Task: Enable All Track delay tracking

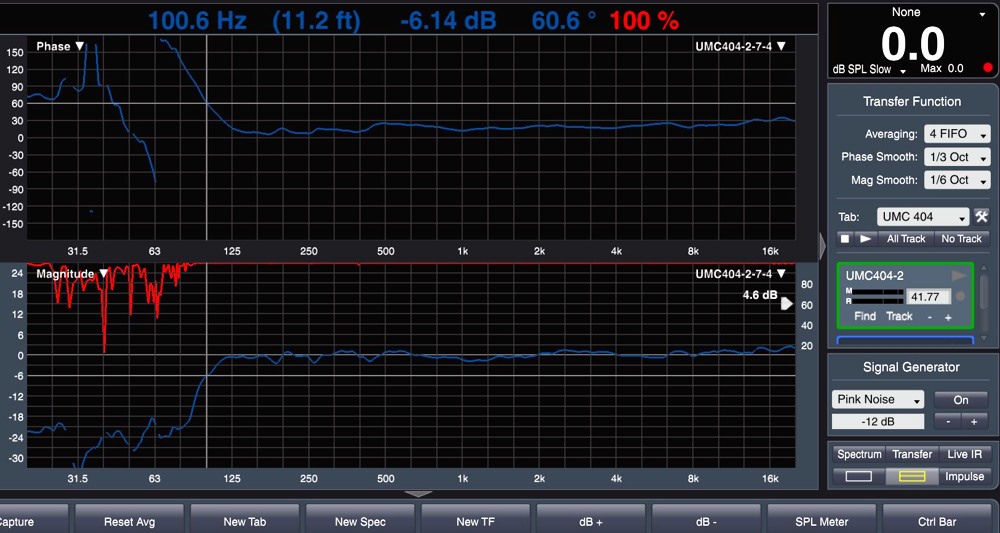Action: pos(906,238)
